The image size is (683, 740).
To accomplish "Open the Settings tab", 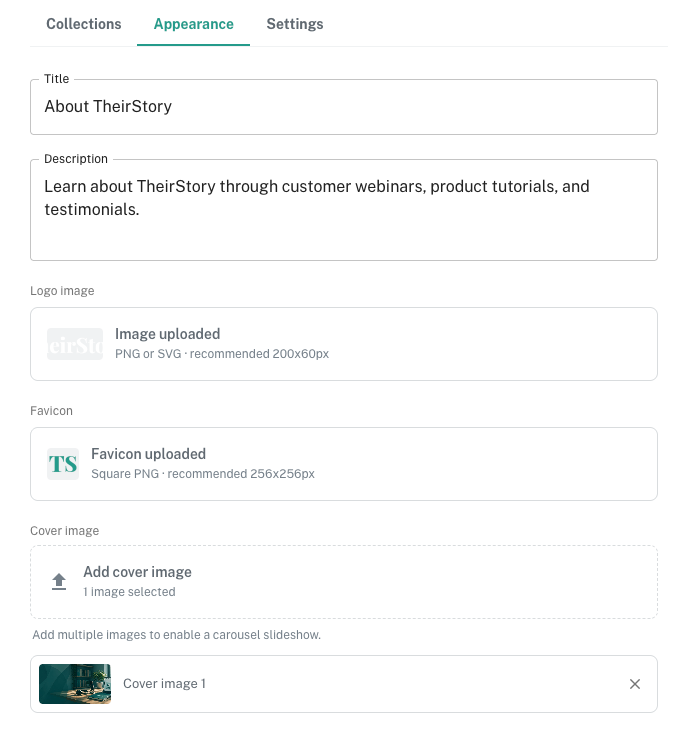I will tap(295, 24).
